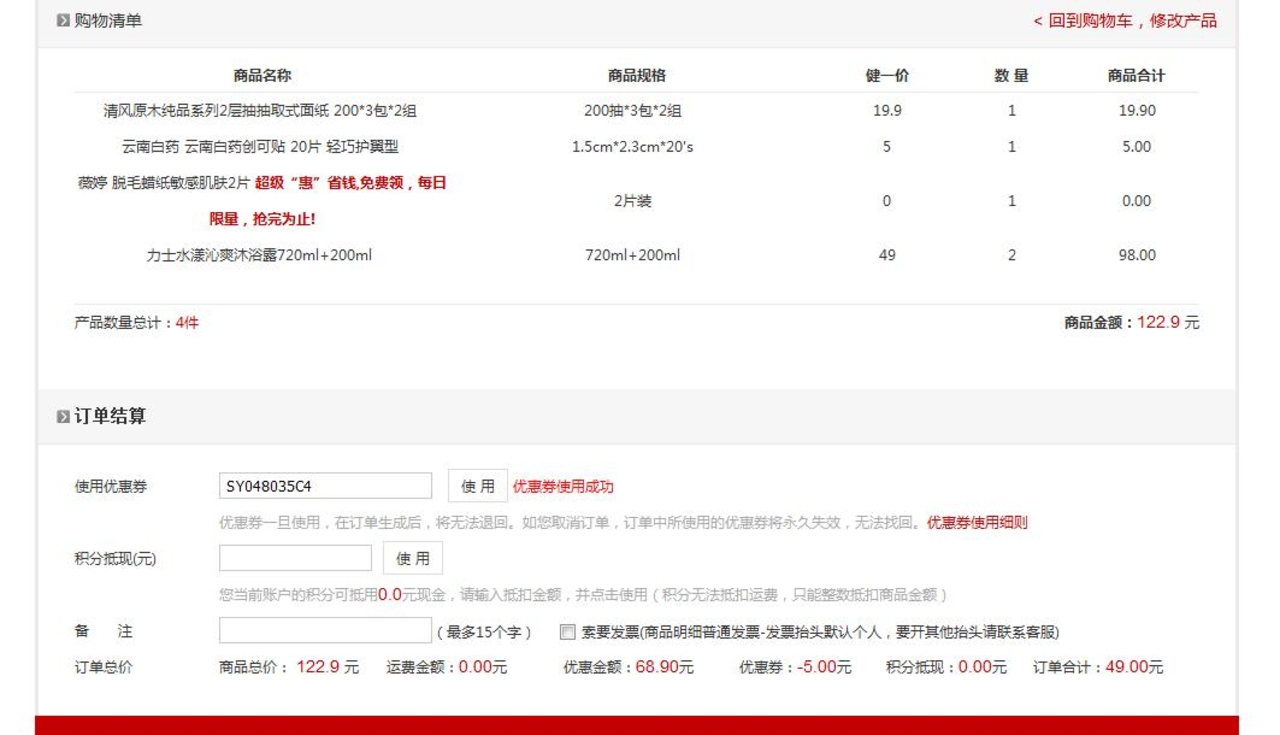Click the （最多15个字） hint text
This screenshot has width=1280, height=735.
point(484,632)
